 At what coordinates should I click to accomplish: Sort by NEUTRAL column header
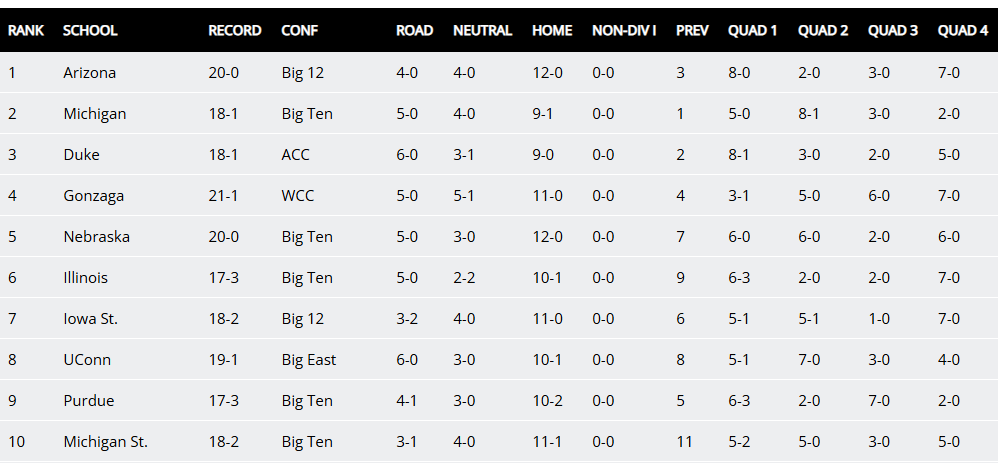[x=483, y=31]
